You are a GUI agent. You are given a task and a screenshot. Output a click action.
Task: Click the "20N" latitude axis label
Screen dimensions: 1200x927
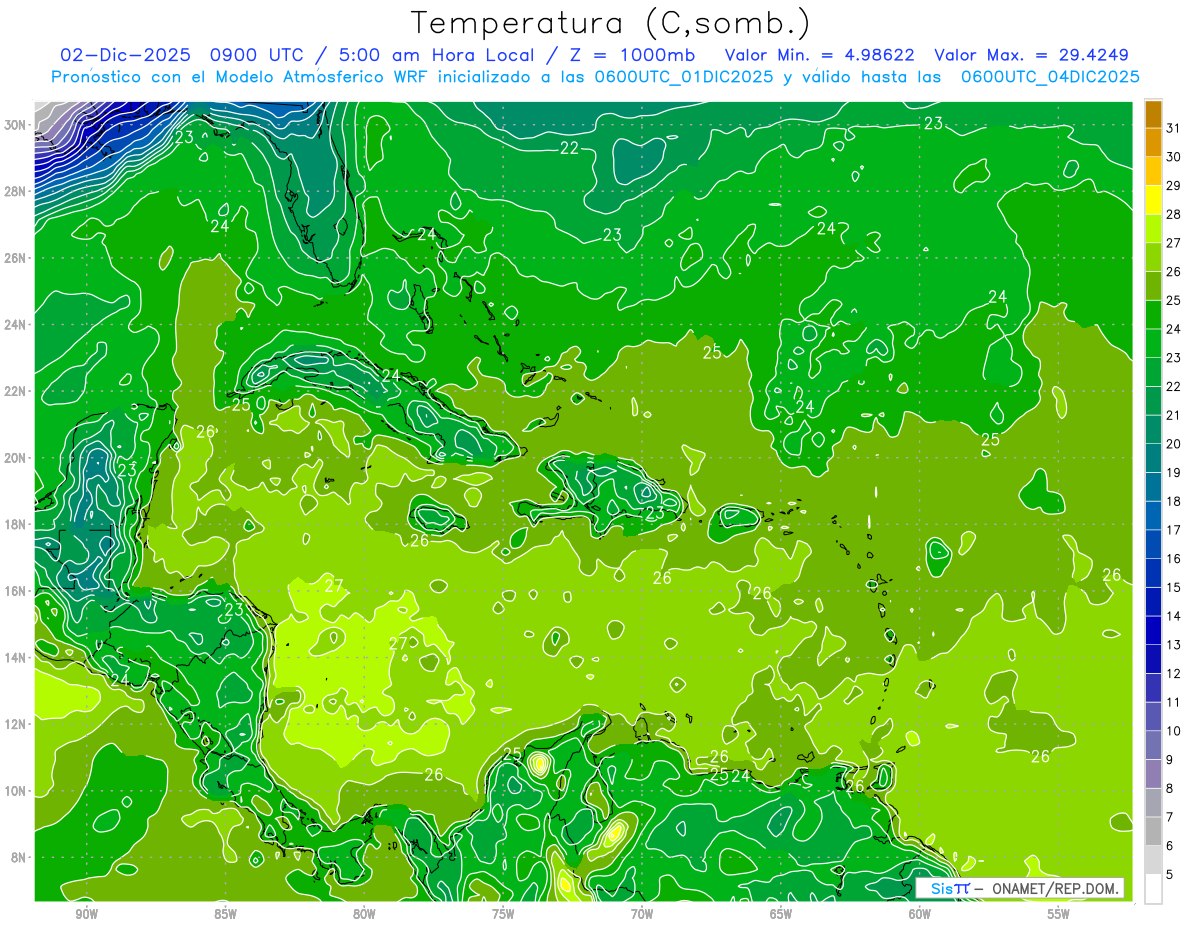tap(15, 458)
